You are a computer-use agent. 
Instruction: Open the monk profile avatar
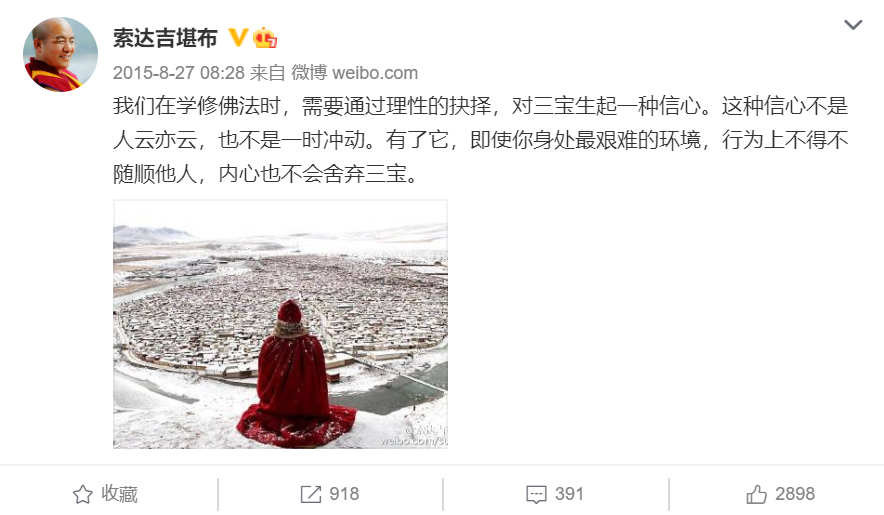60,54
